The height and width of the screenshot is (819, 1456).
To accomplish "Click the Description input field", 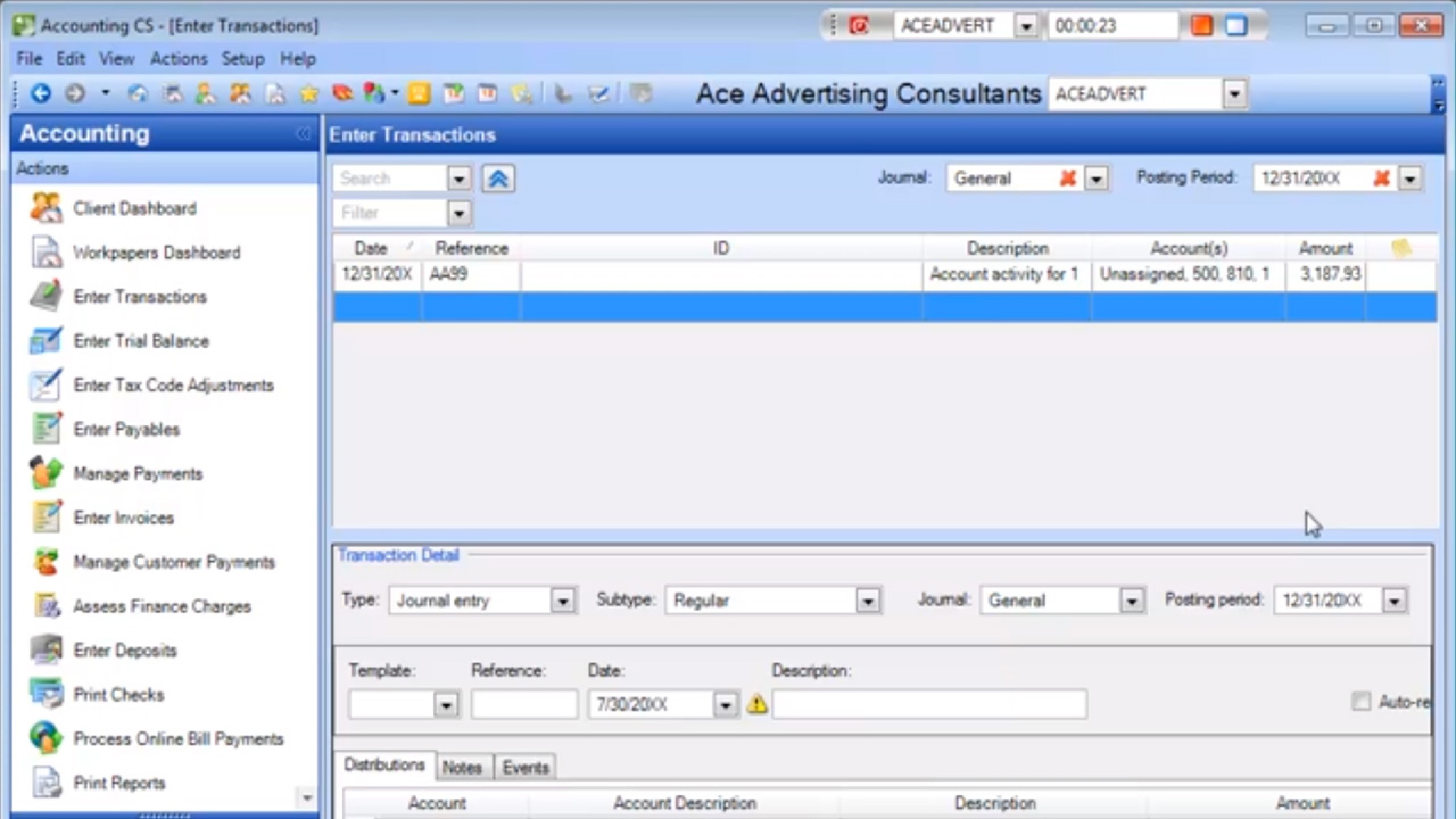I will 929,704.
